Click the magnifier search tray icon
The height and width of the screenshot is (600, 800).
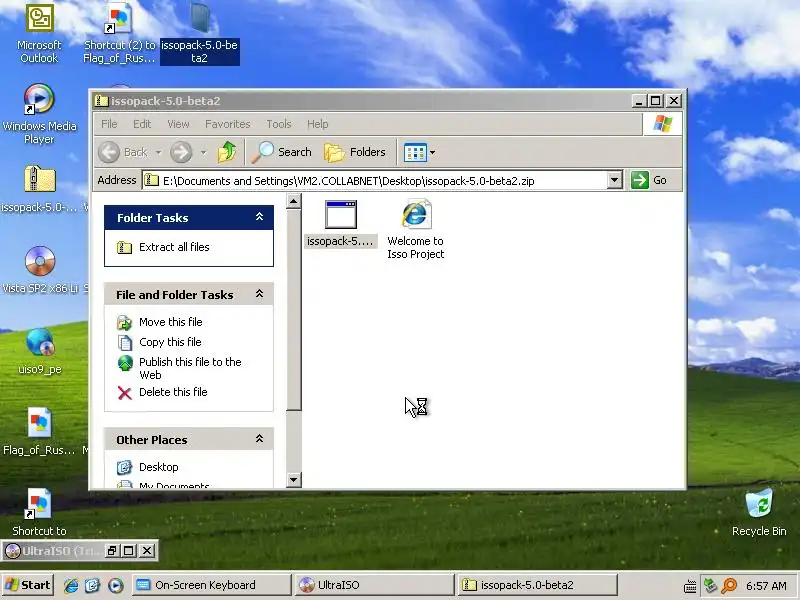point(729,586)
